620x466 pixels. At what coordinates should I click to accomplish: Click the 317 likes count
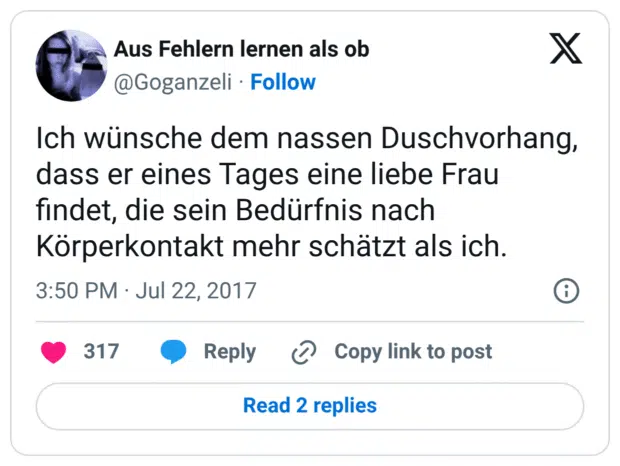tap(101, 352)
